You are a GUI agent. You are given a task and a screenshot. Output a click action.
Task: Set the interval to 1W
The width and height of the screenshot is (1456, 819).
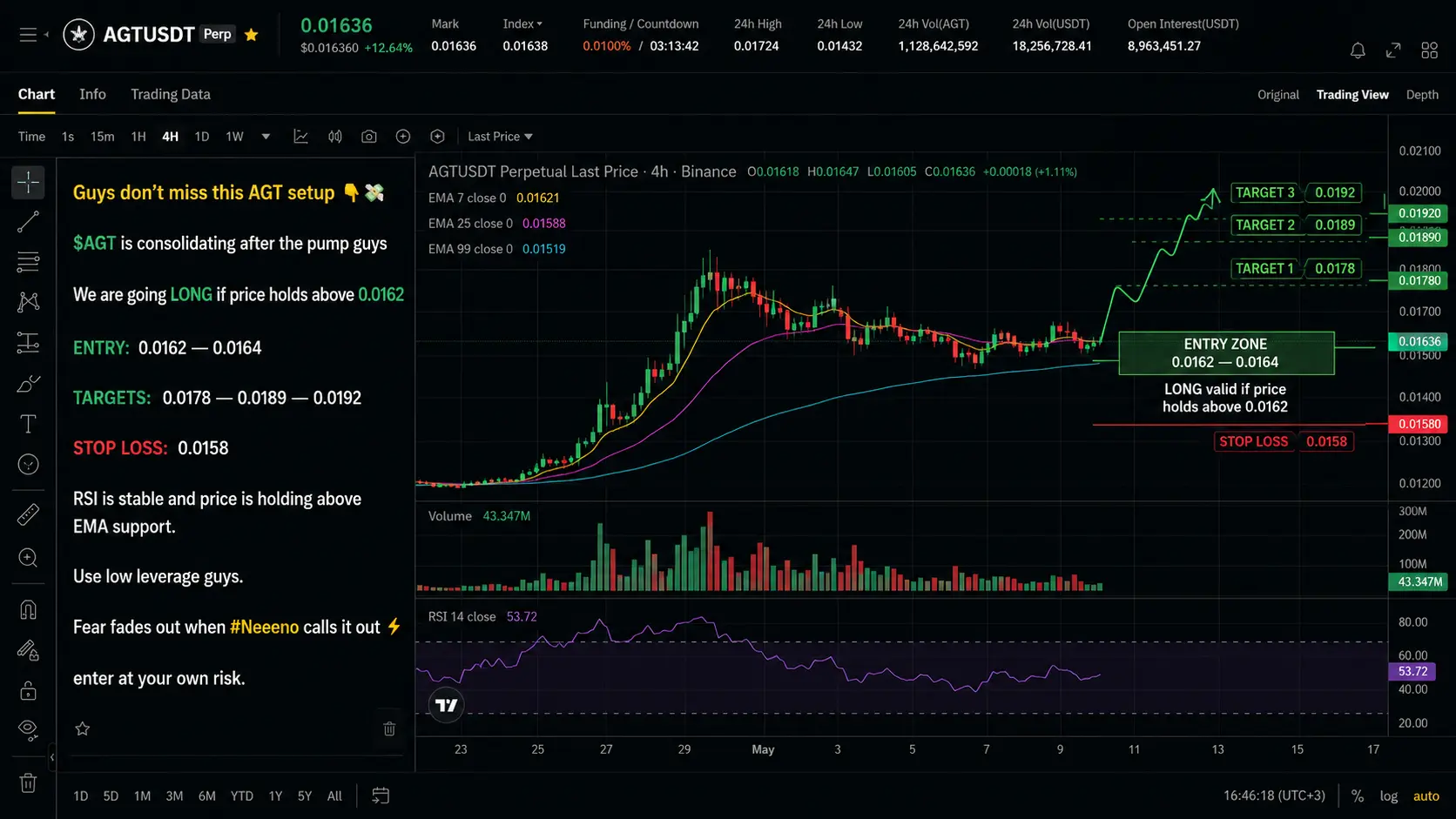[234, 137]
